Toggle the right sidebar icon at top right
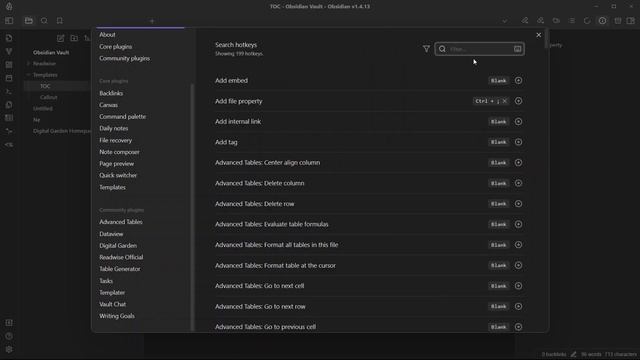The height and width of the screenshot is (360, 640). pos(631,21)
